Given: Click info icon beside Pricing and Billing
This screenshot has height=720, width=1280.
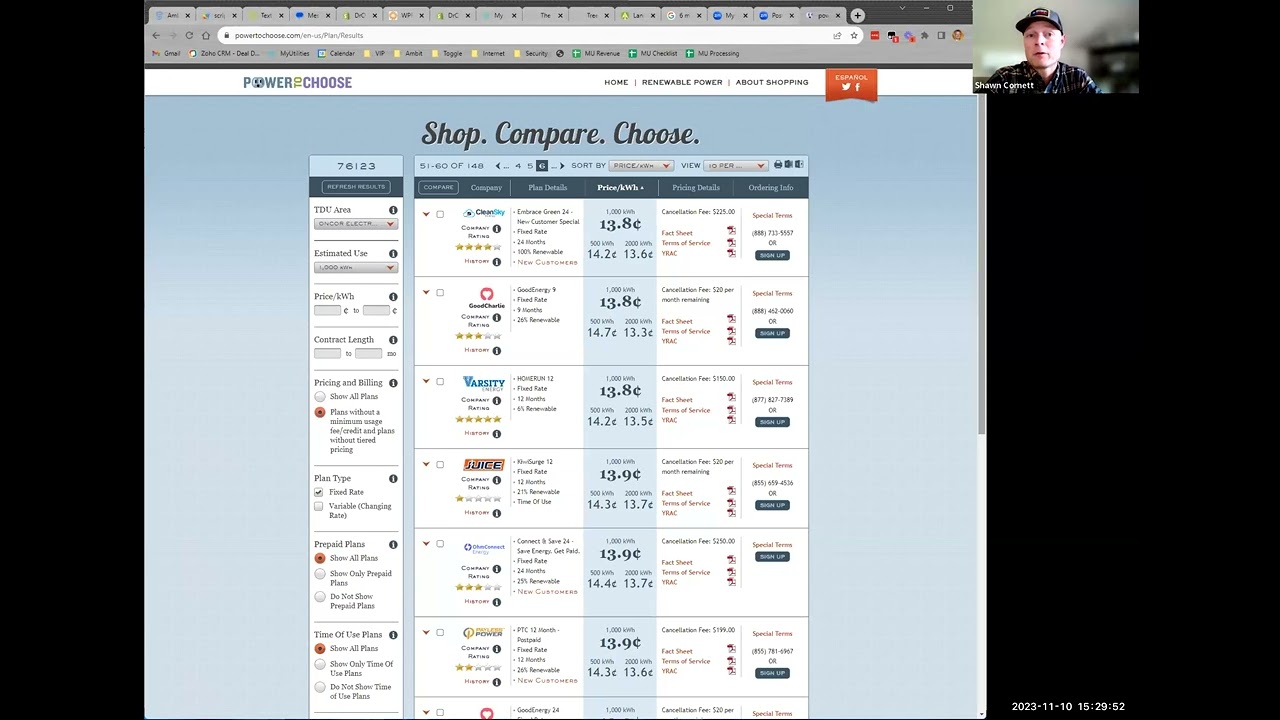Looking at the screenshot, I should click(393, 383).
